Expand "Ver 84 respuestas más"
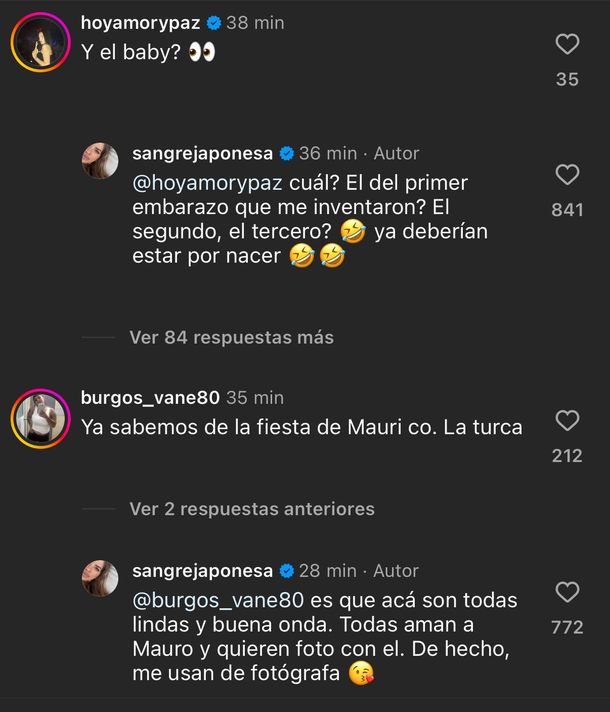Image resolution: width=610 pixels, height=712 pixels. 231,337
